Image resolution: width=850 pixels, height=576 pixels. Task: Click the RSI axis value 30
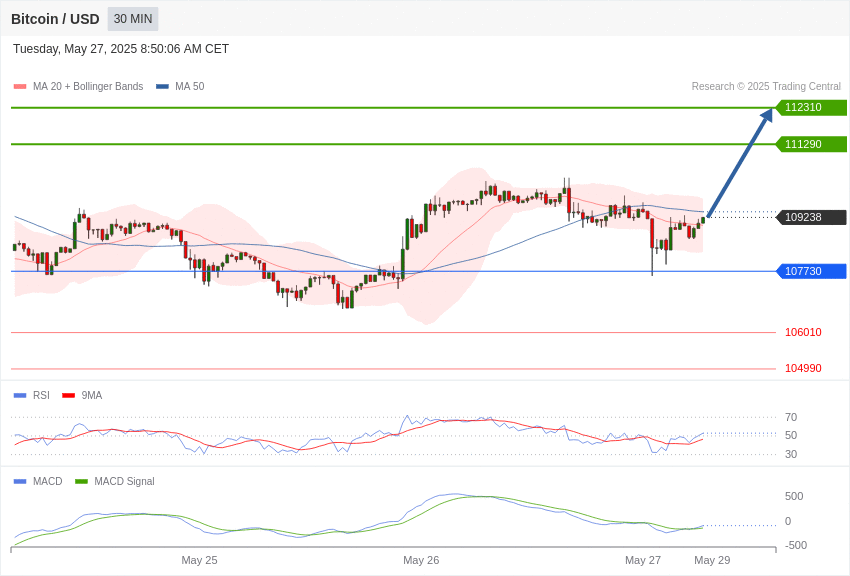tap(791, 454)
